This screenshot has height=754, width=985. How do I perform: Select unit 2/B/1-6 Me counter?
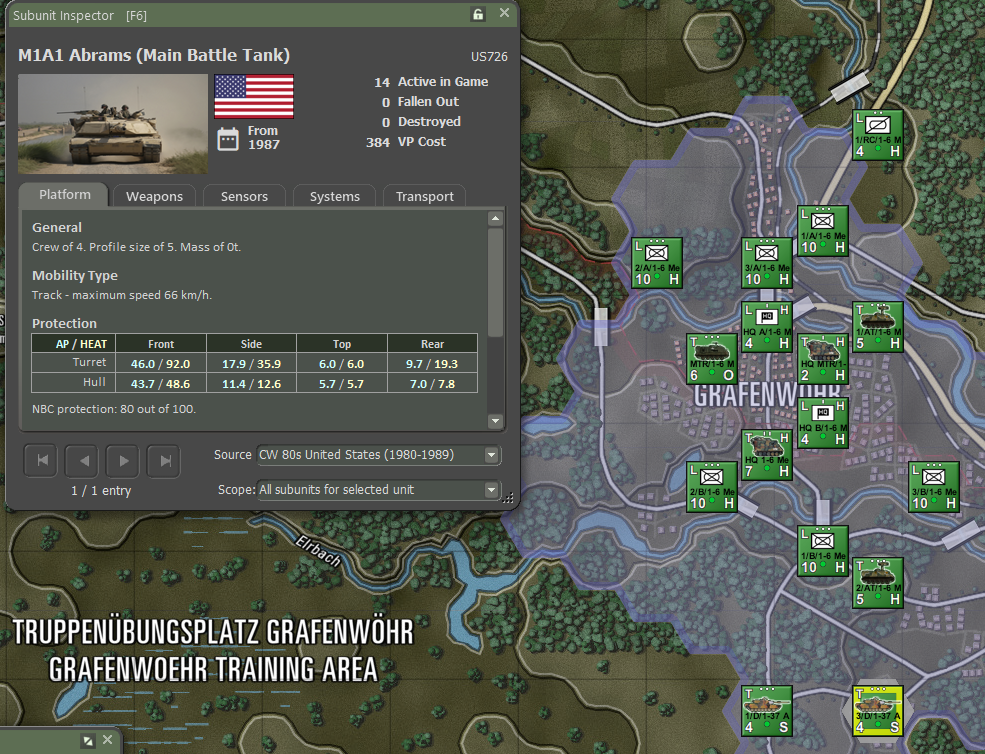pyautogui.click(x=712, y=487)
